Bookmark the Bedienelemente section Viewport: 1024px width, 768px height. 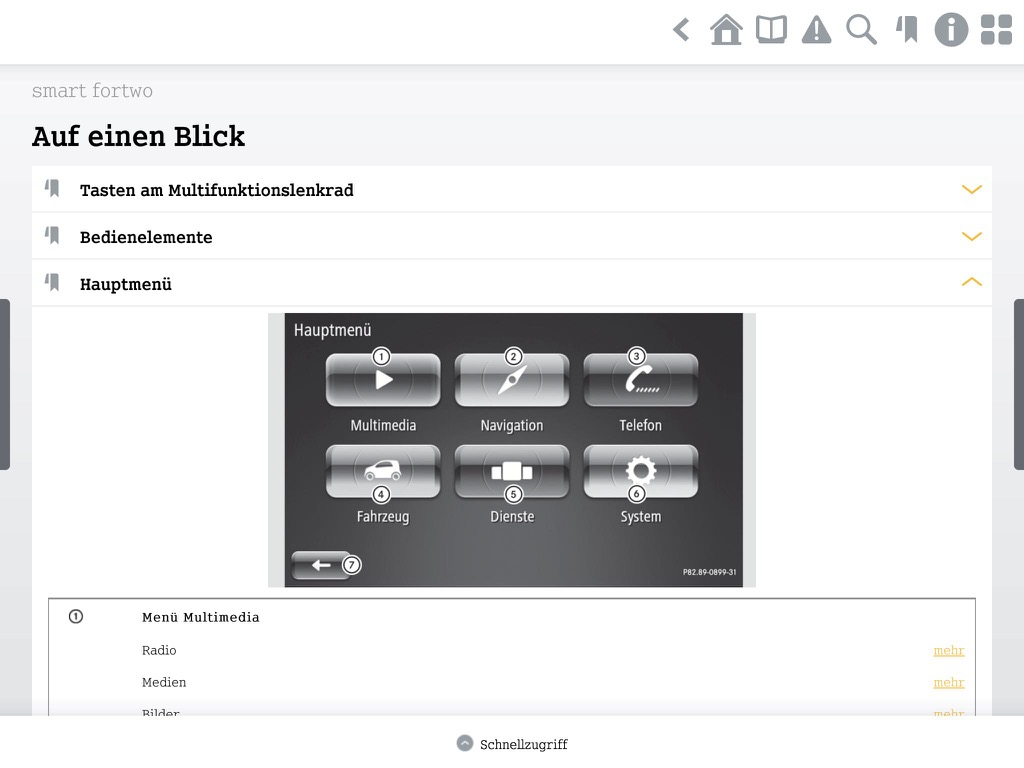(x=52, y=235)
